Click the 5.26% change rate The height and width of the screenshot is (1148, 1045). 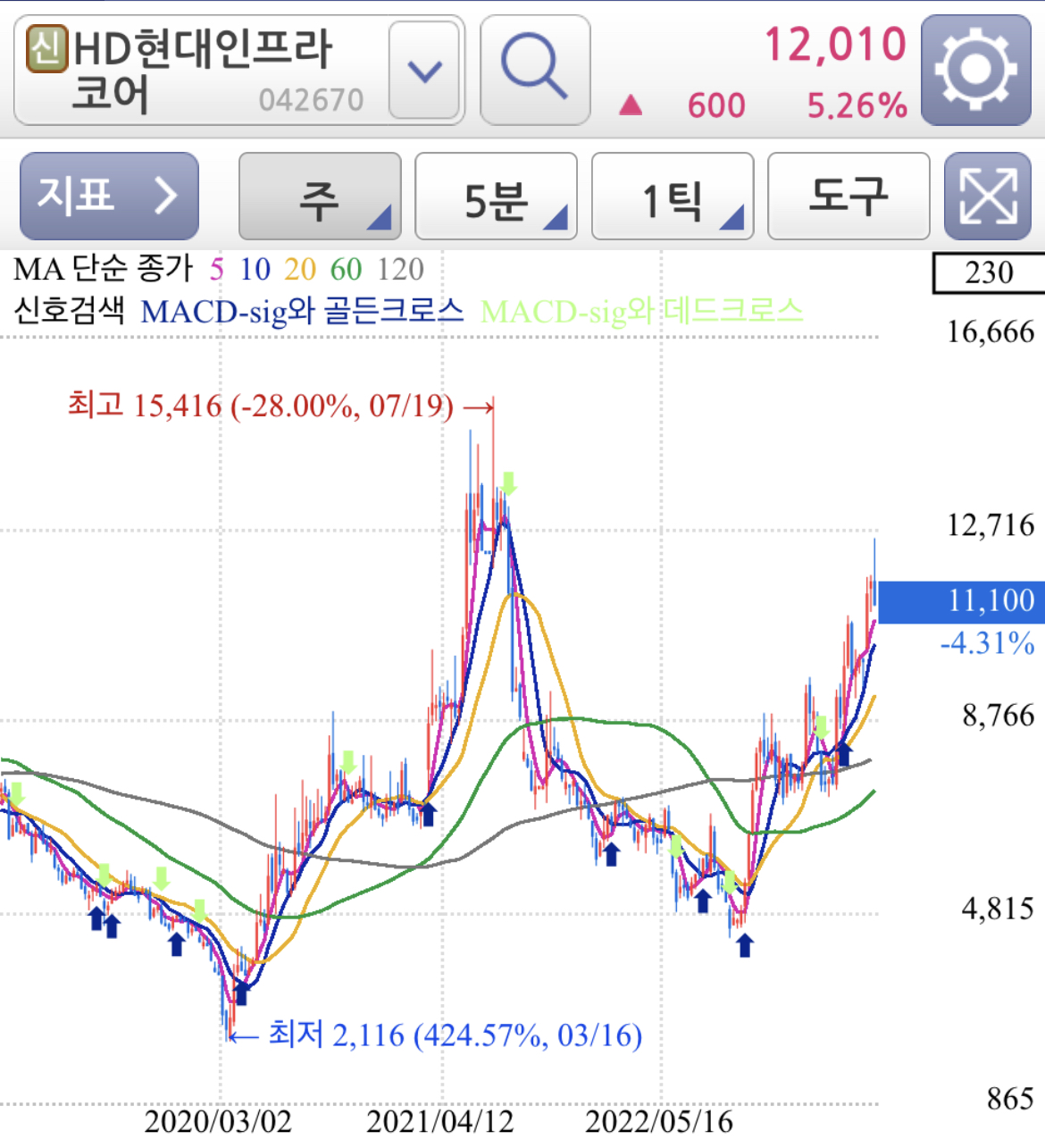[x=857, y=105]
